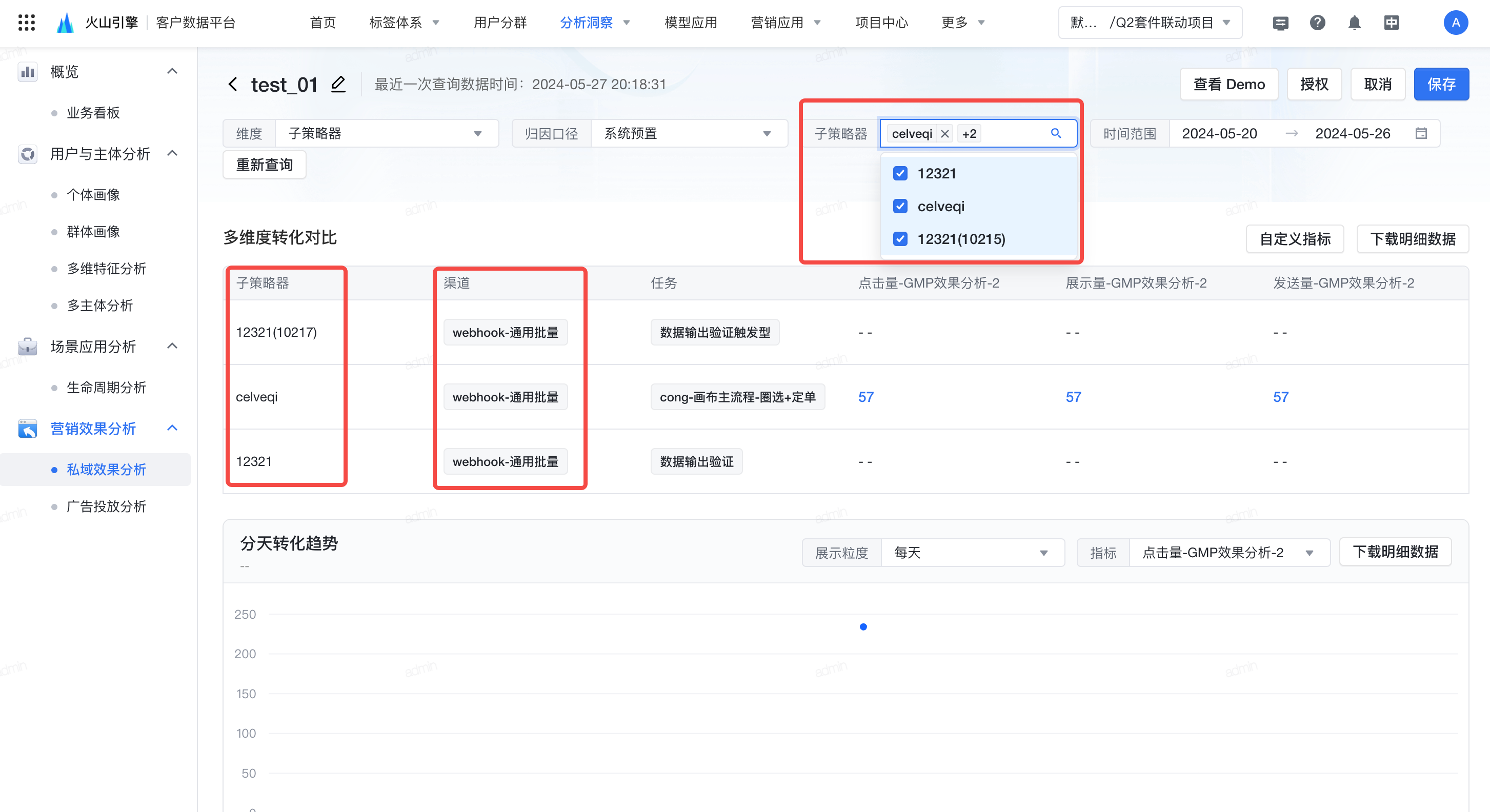Screen dimensions: 1490x812
Task: Uncheck the celveqi option checkbox
Action: 900,206
